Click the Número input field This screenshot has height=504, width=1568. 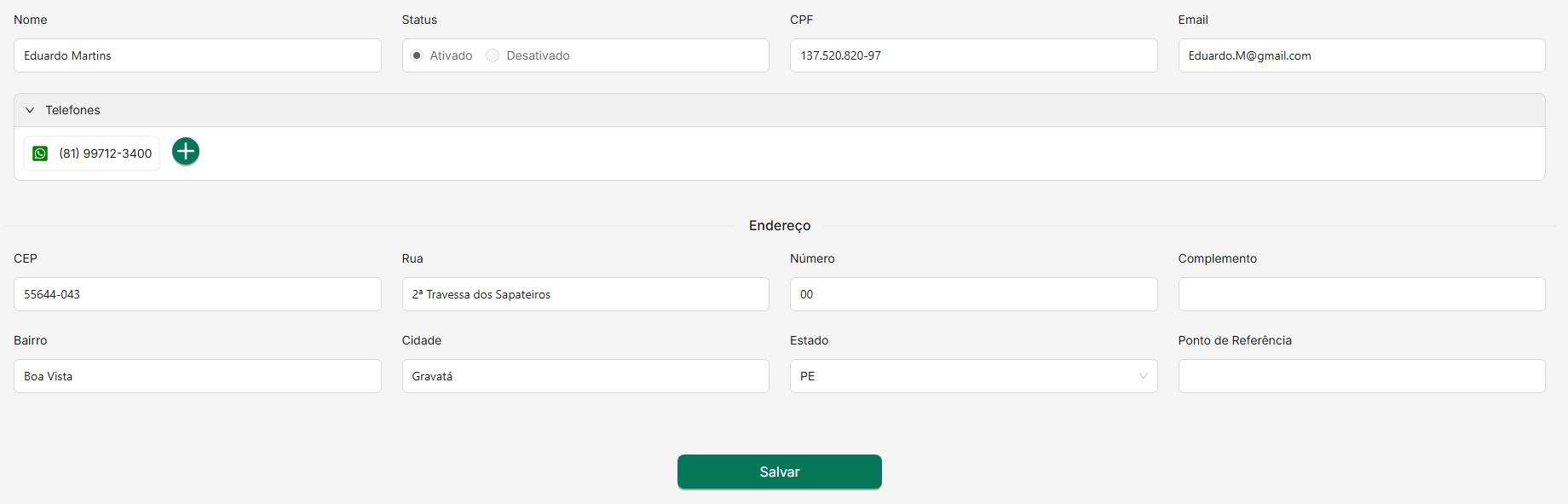[x=972, y=294]
